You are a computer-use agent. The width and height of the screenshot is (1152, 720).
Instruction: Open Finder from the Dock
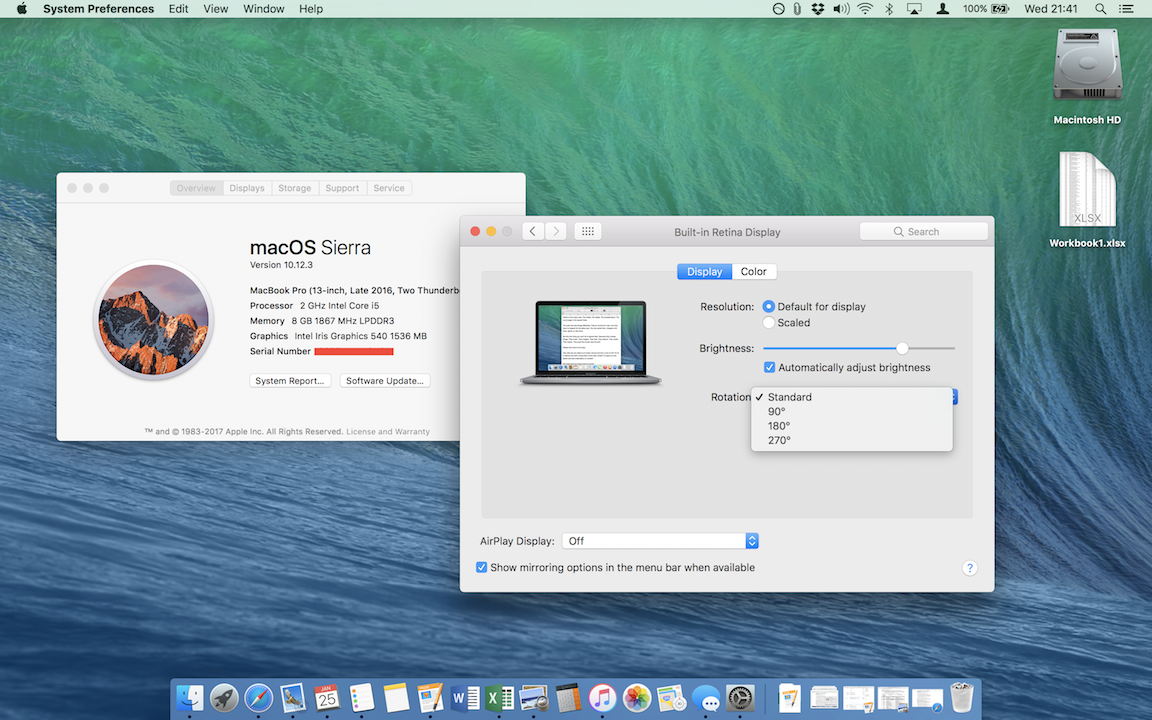tap(190, 698)
